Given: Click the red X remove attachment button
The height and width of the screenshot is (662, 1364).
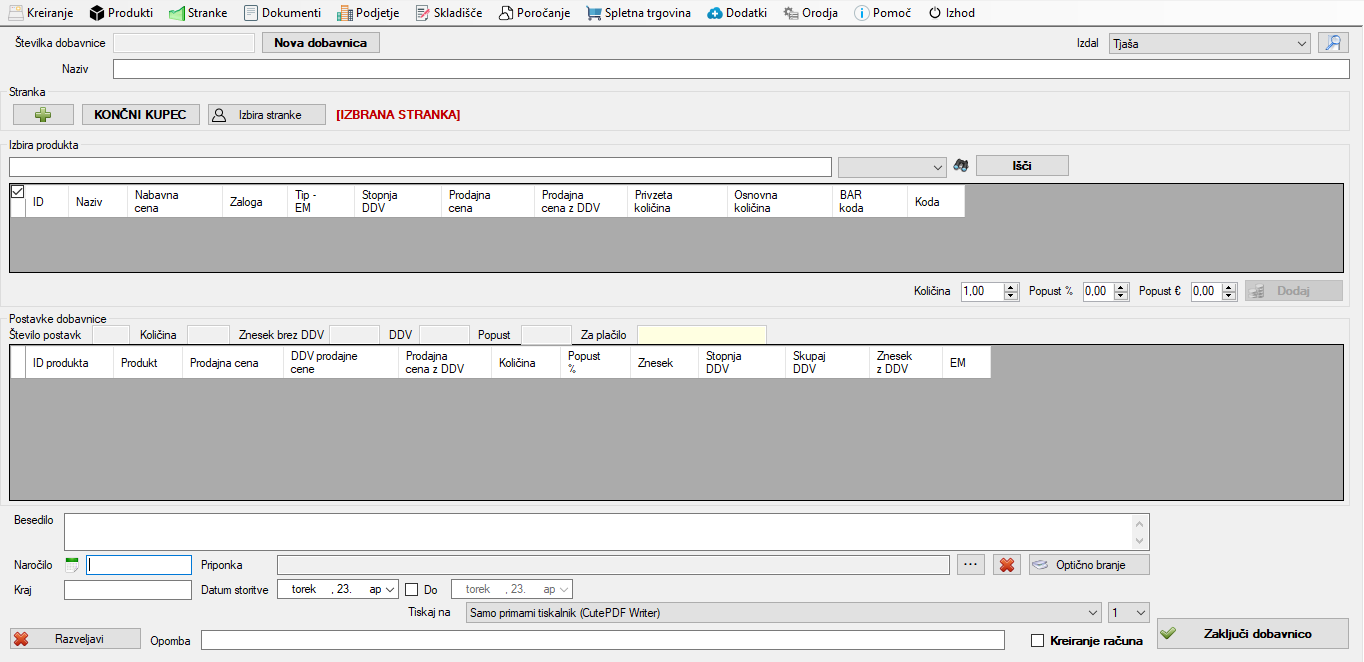Looking at the screenshot, I should [1006, 565].
